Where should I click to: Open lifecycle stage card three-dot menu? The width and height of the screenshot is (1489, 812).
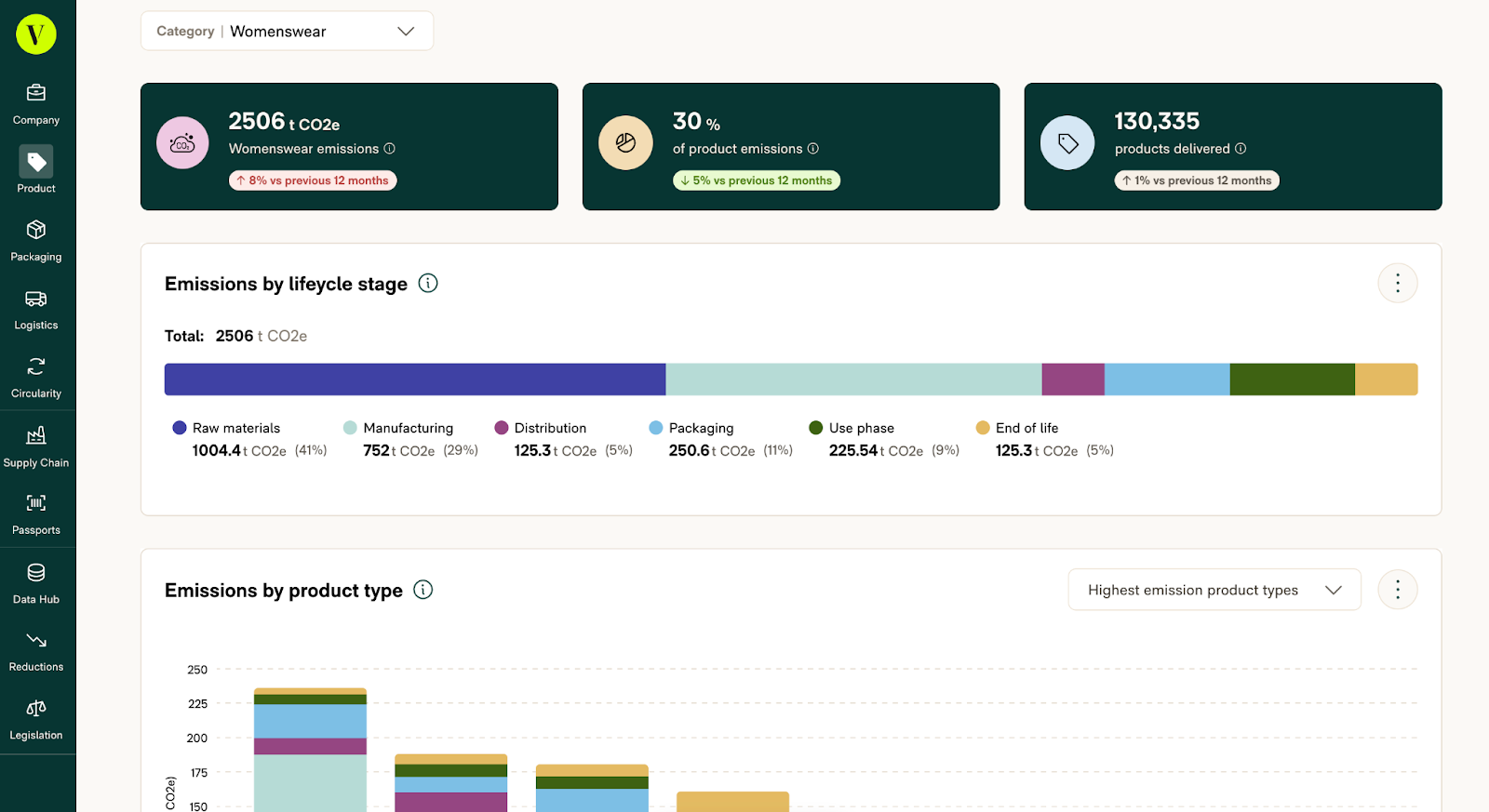pyautogui.click(x=1398, y=283)
